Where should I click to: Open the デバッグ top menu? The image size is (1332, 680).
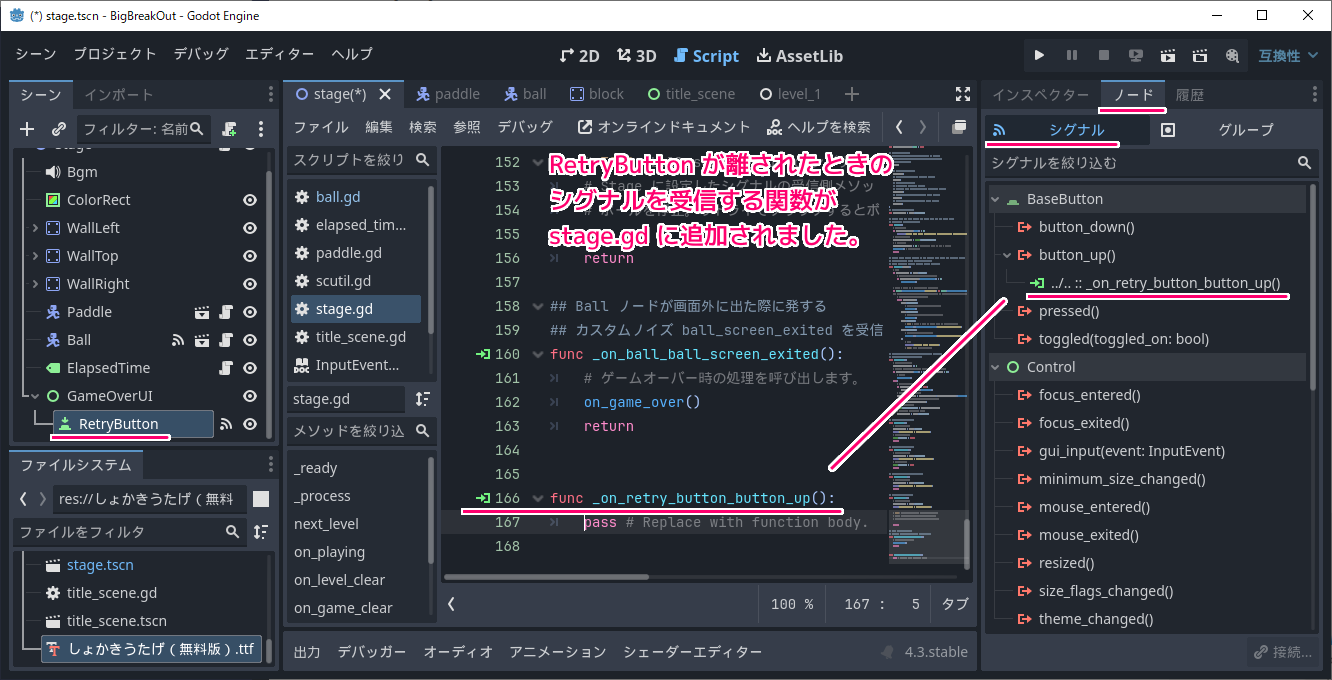pos(201,54)
